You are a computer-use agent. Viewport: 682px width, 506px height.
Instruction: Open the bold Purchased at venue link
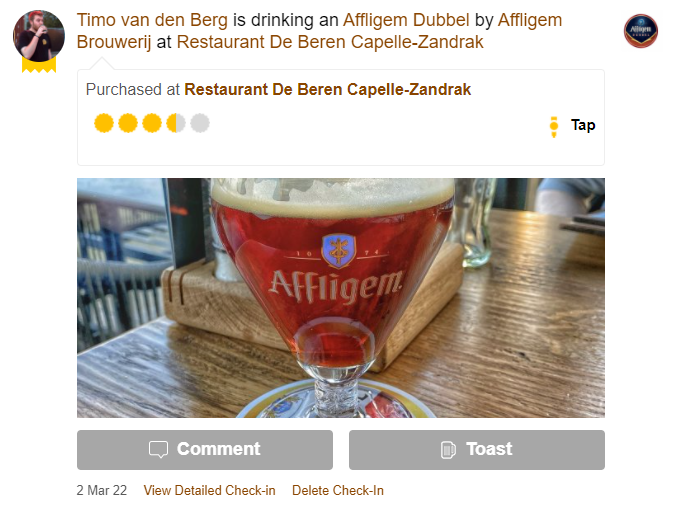pos(328,89)
